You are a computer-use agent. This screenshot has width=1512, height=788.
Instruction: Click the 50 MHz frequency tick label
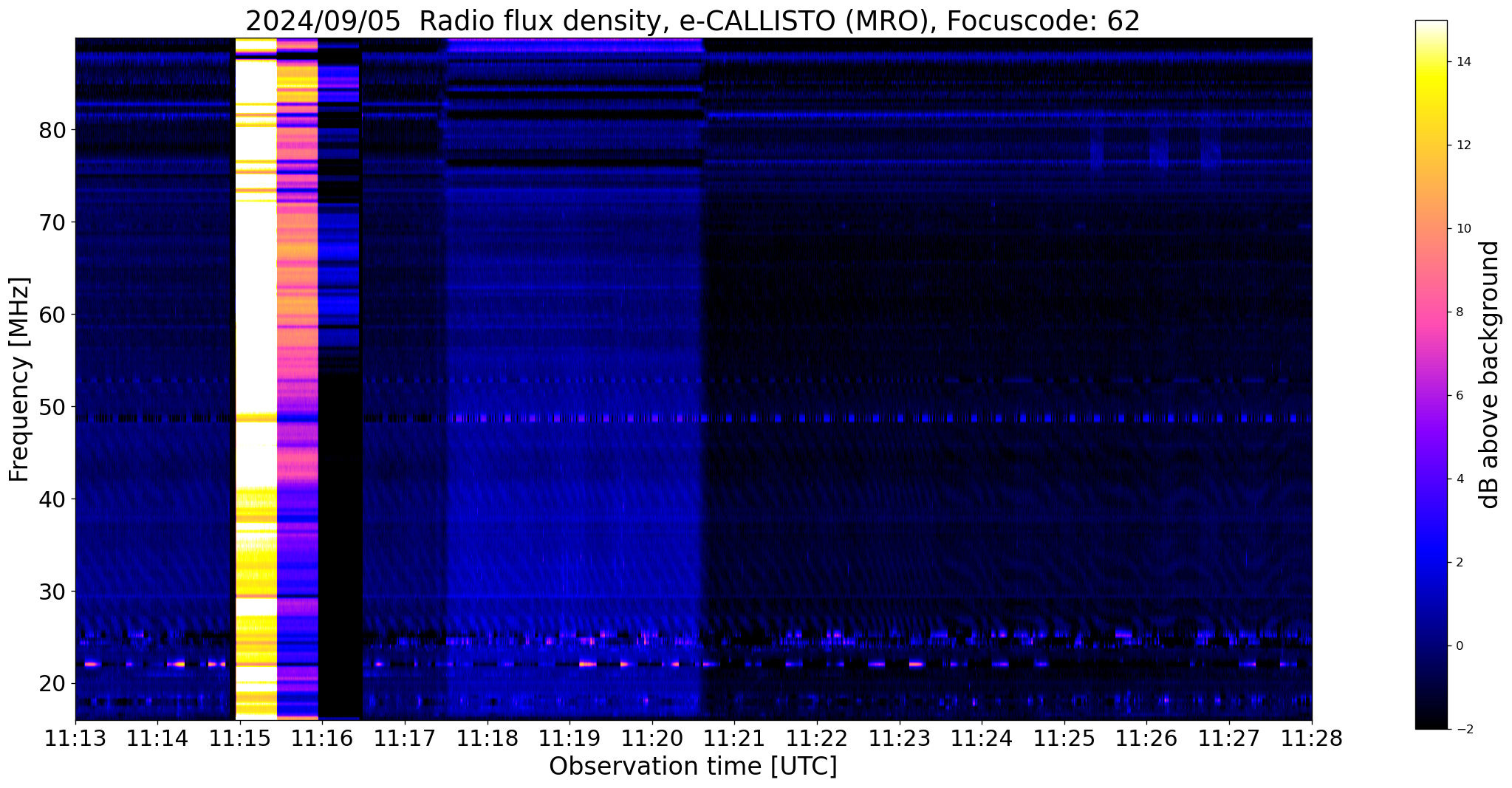click(x=52, y=407)
